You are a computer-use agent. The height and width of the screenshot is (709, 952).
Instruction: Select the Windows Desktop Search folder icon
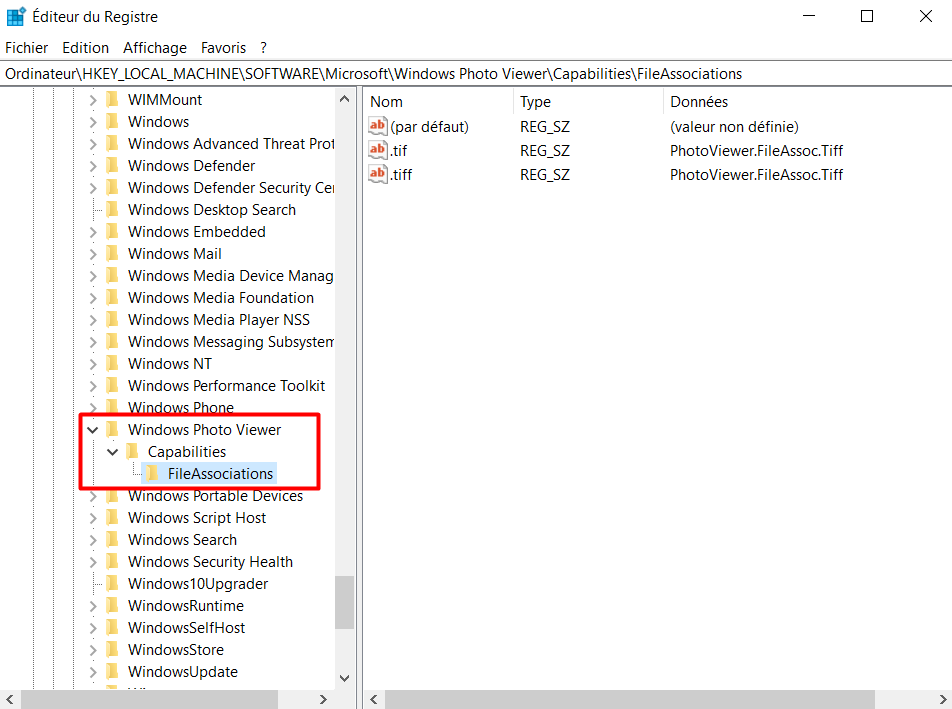click(x=112, y=209)
